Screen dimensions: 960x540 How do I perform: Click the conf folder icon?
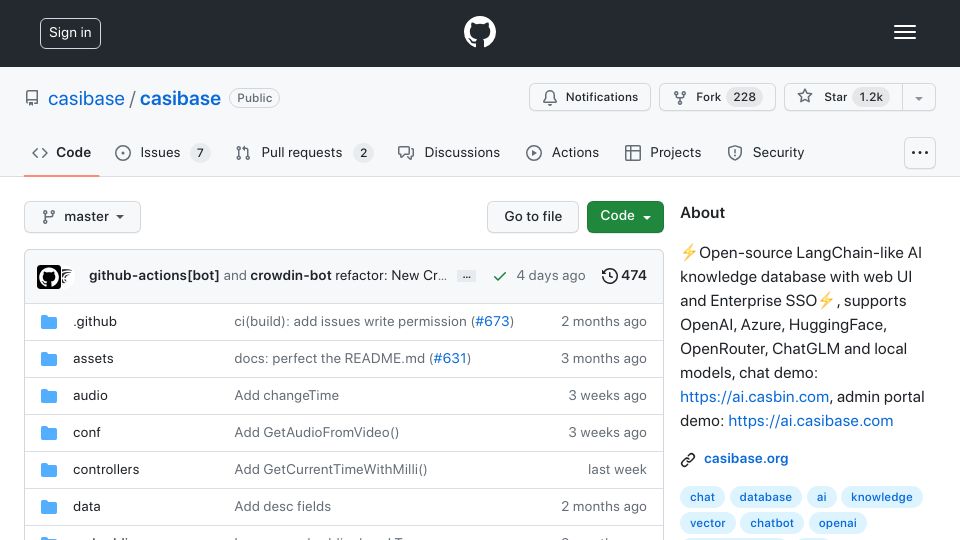click(49, 433)
